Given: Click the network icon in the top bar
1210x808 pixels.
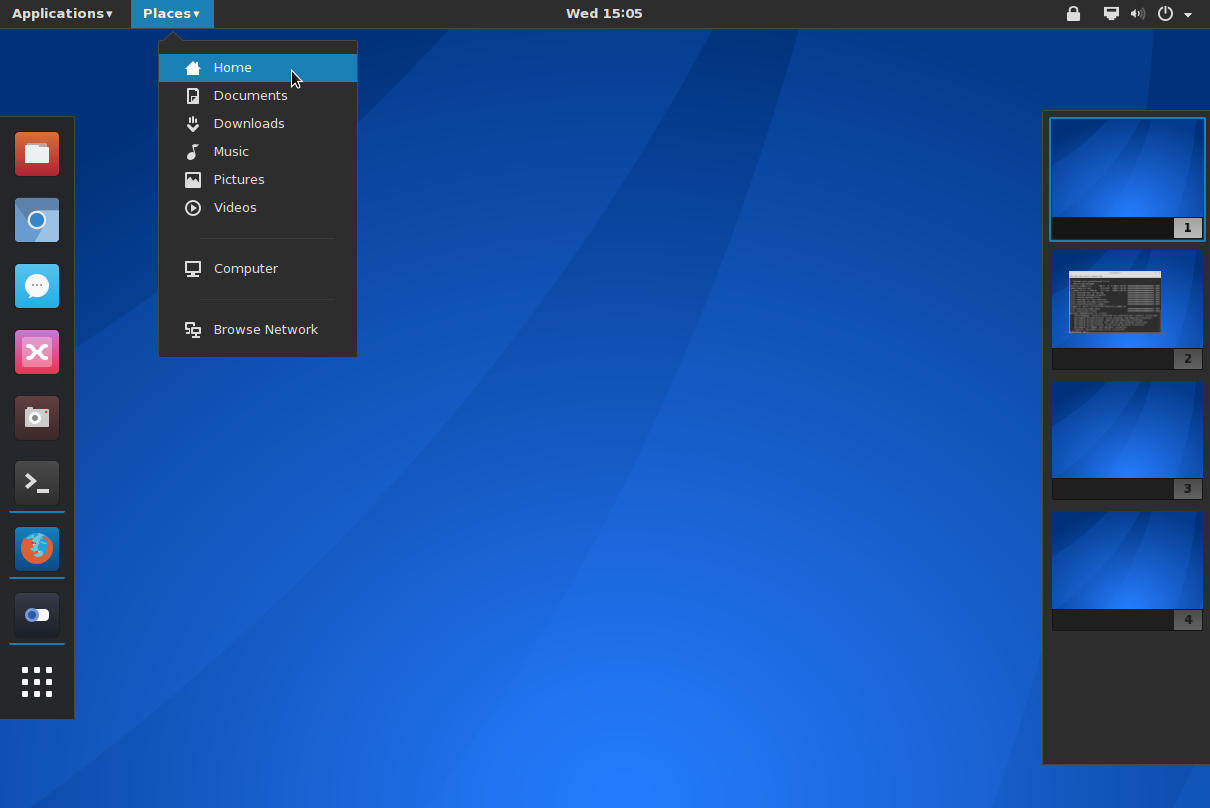Looking at the screenshot, I should click(x=1110, y=13).
